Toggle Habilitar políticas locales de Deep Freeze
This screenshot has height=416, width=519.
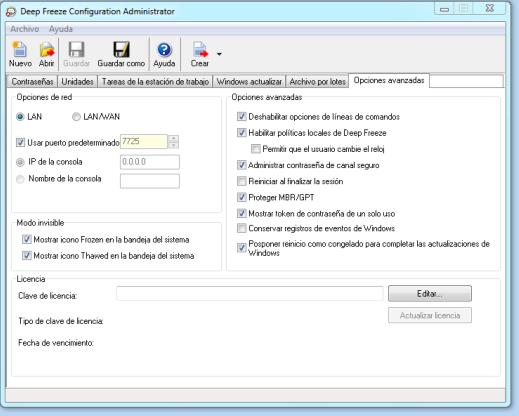tap(242, 133)
